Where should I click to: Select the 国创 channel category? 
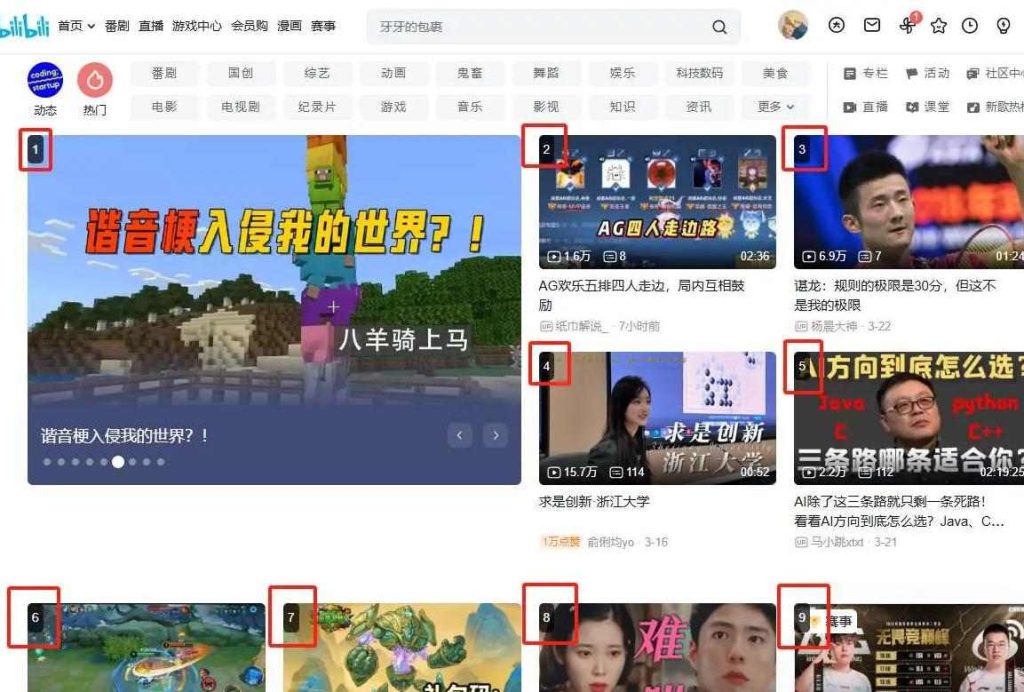point(240,73)
